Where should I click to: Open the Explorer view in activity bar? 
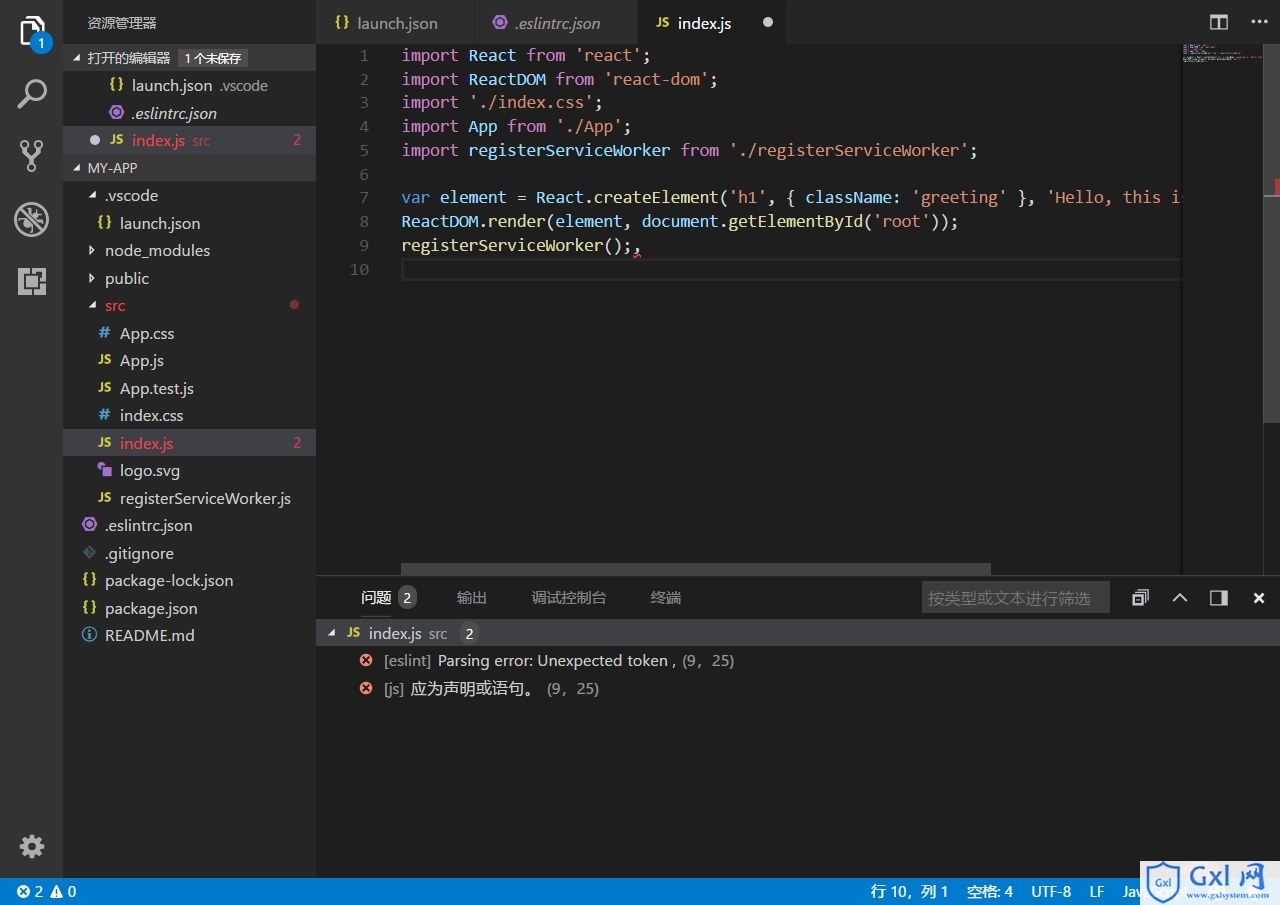pos(32,31)
